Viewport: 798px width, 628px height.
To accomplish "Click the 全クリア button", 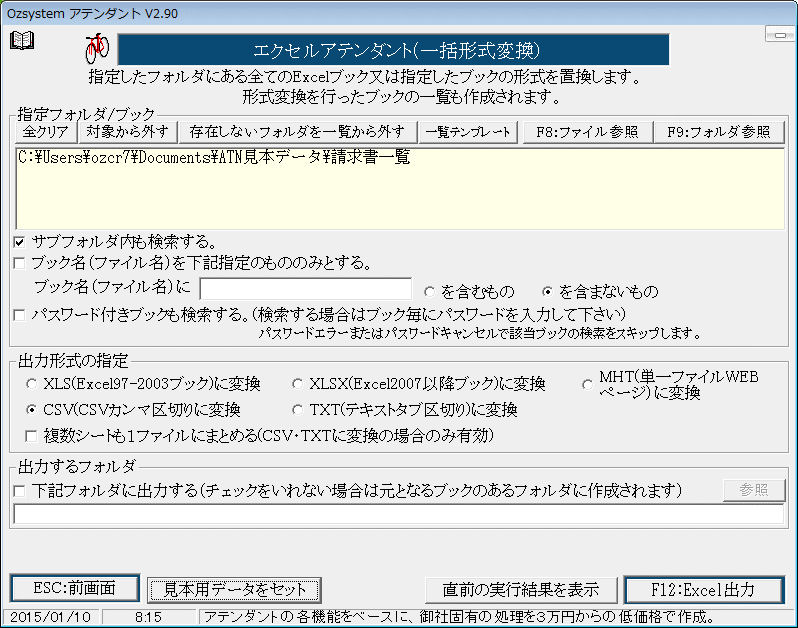I will click(45, 132).
